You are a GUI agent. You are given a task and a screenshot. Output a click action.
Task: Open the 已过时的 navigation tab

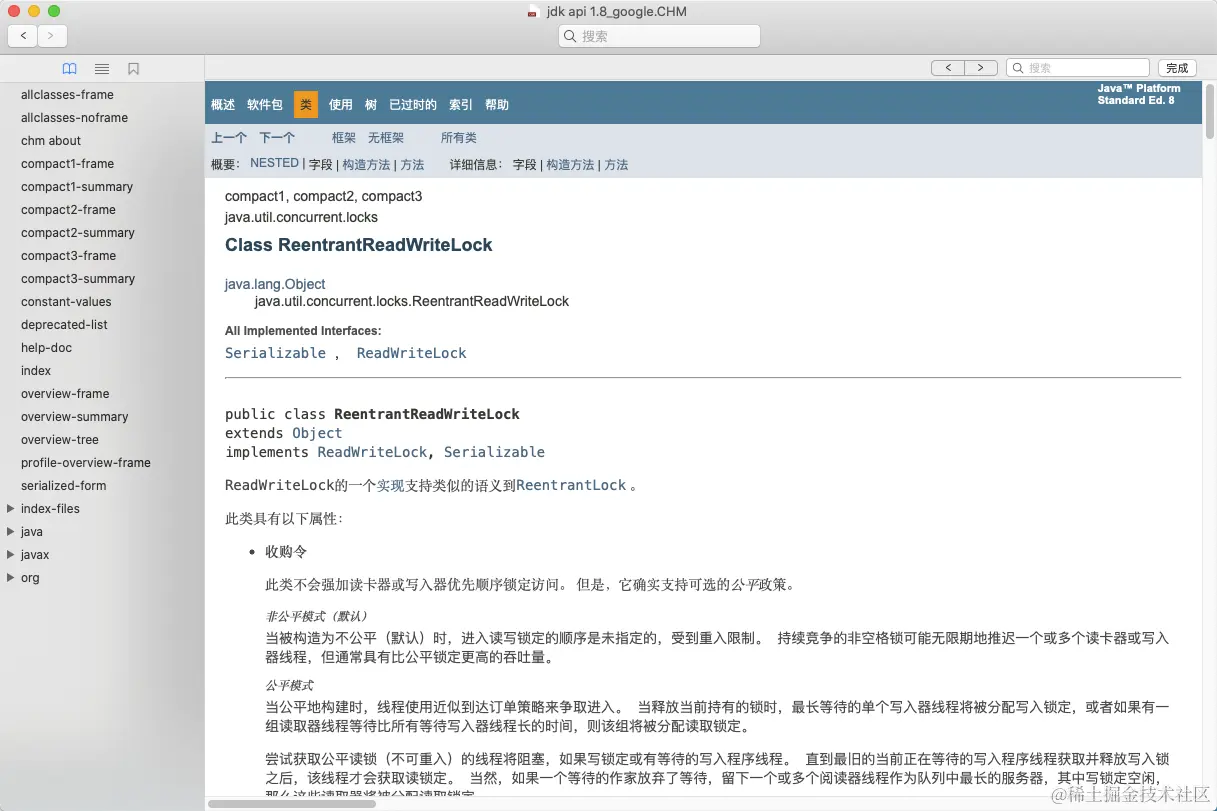tap(413, 105)
